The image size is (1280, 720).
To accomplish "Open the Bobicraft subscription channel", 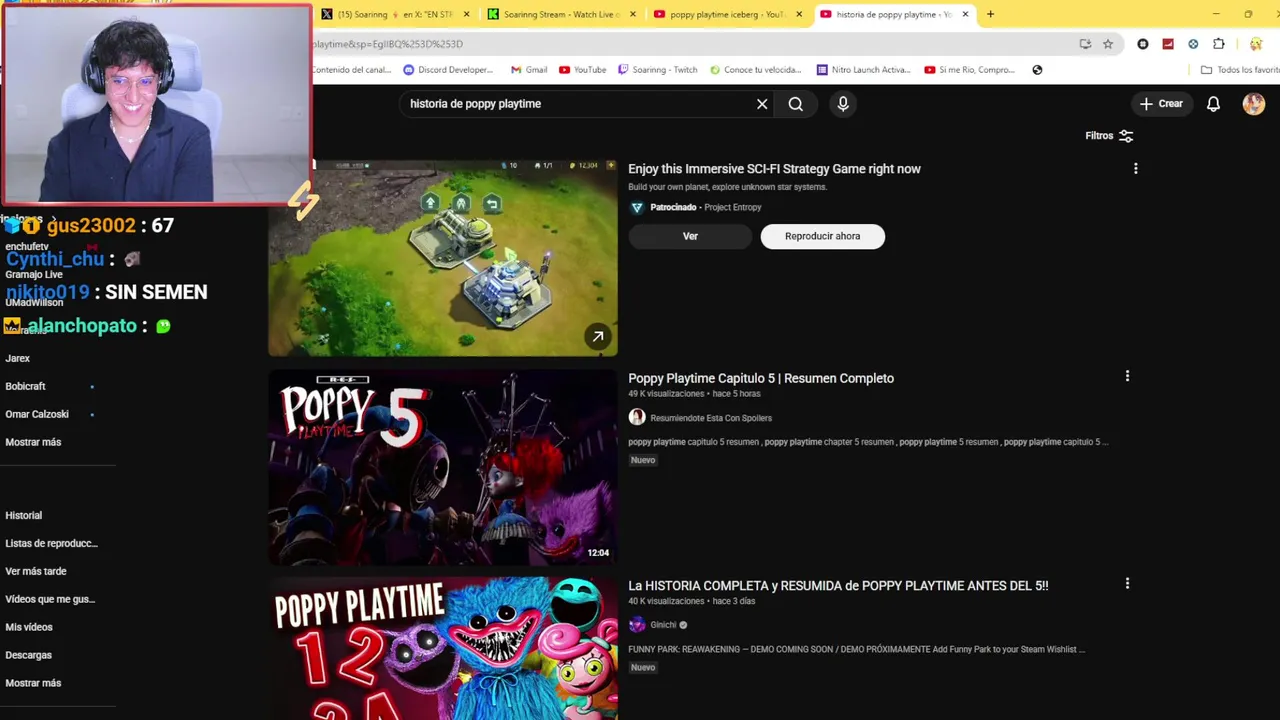I will pyautogui.click(x=25, y=386).
